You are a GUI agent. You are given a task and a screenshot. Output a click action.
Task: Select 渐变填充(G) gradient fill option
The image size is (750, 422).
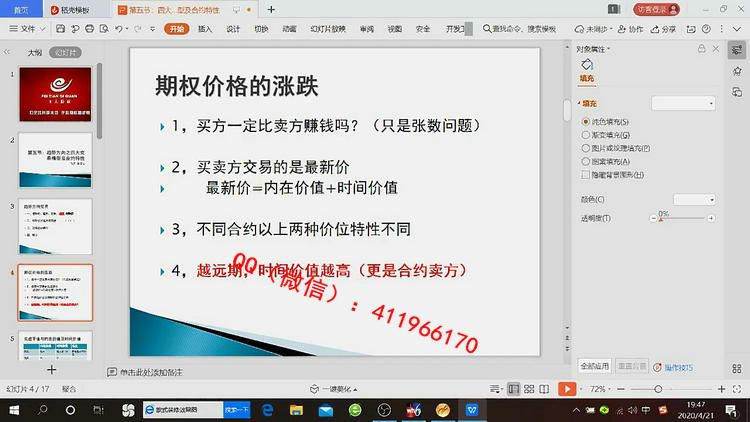(x=585, y=134)
